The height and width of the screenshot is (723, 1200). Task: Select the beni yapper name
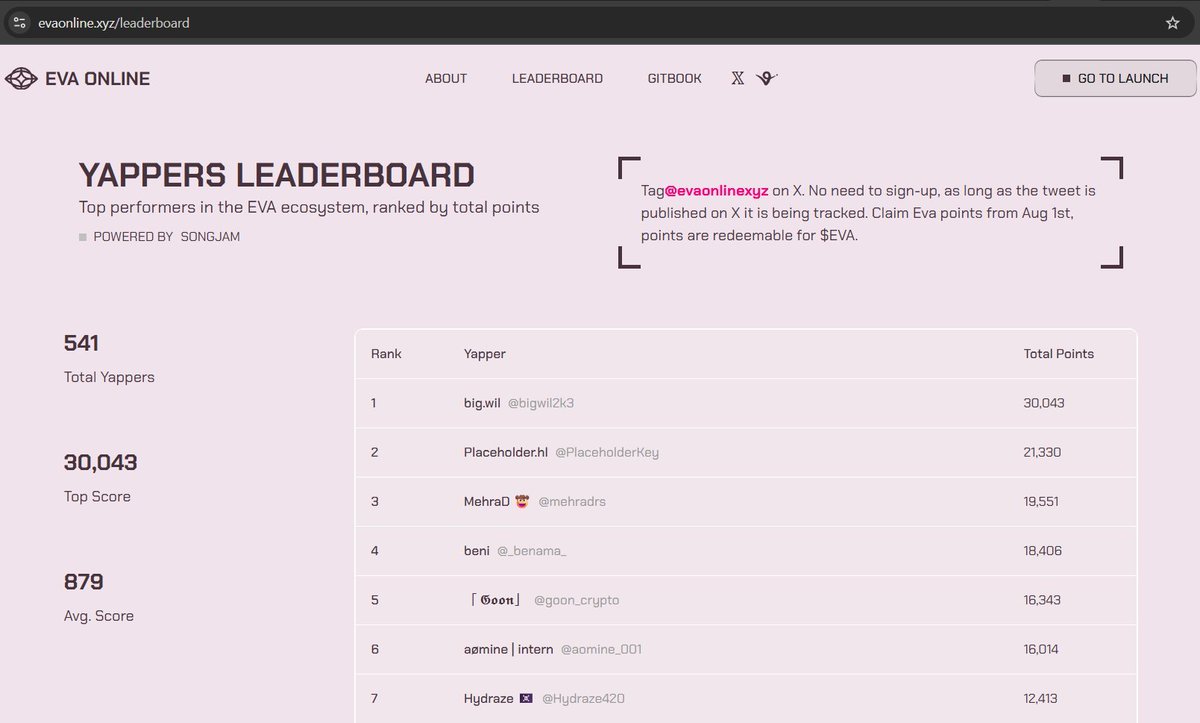click(477, 550)
